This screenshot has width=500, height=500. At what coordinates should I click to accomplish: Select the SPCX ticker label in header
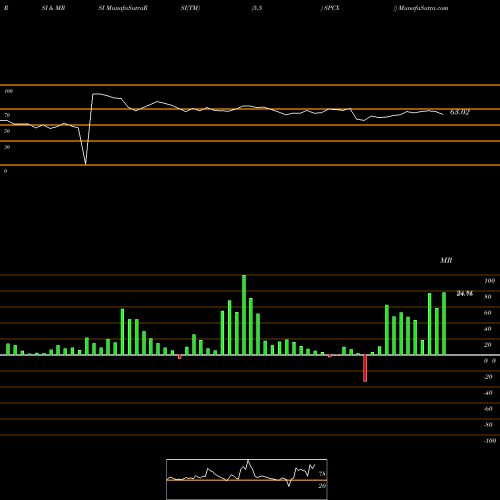point(331,8)
